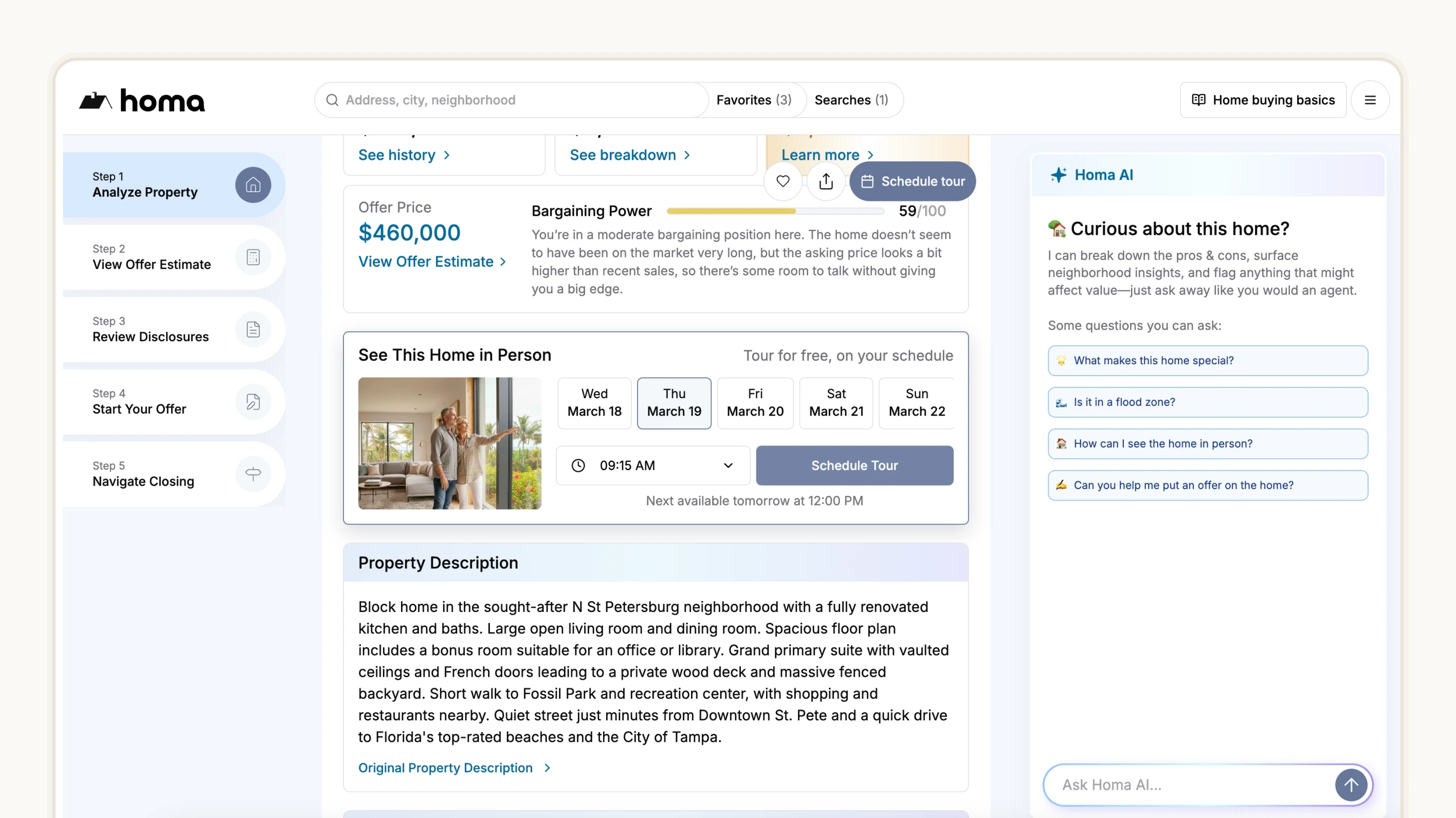
Task: Click the Bargaining Power progress bar
Action: [x=774, y=211]
